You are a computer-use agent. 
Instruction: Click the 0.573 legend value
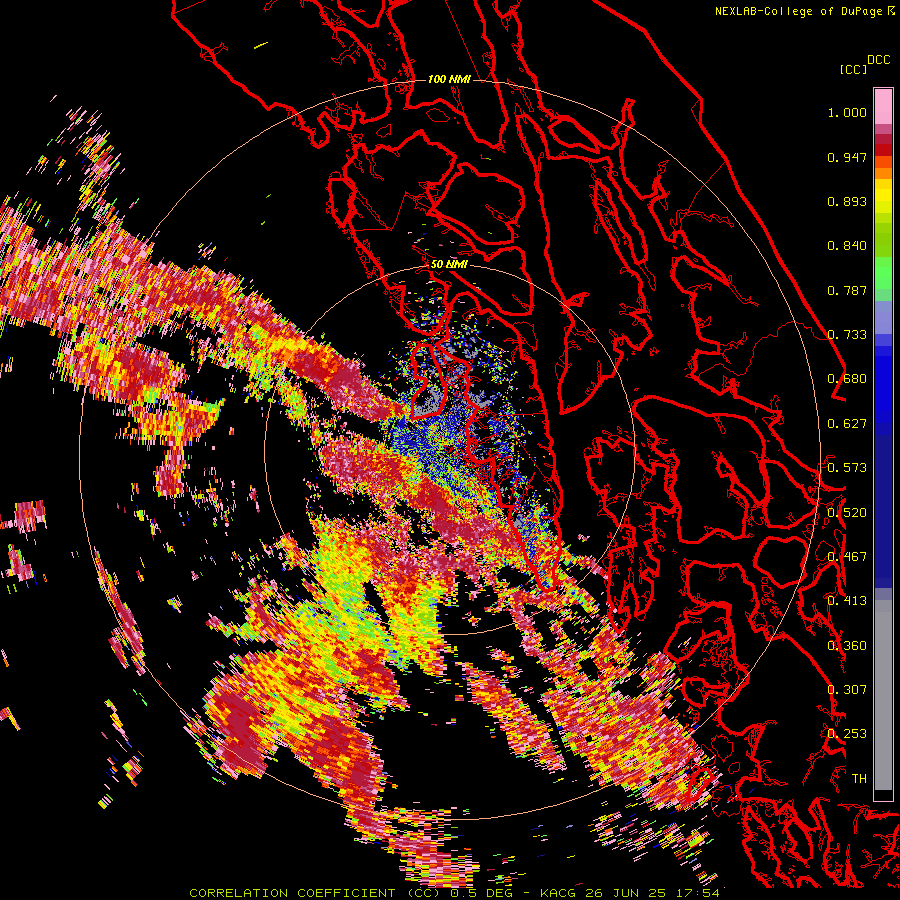point(847,468)
